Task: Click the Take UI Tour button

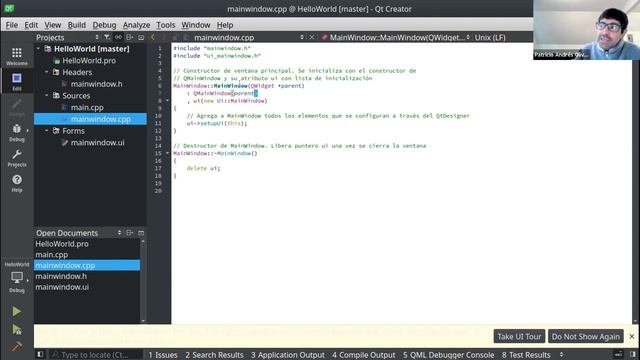Action: 519,336
